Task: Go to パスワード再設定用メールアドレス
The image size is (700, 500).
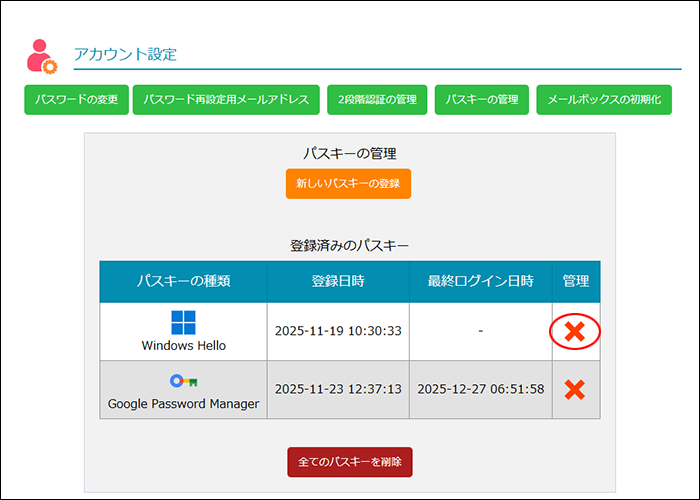Action: pos(227,100)
